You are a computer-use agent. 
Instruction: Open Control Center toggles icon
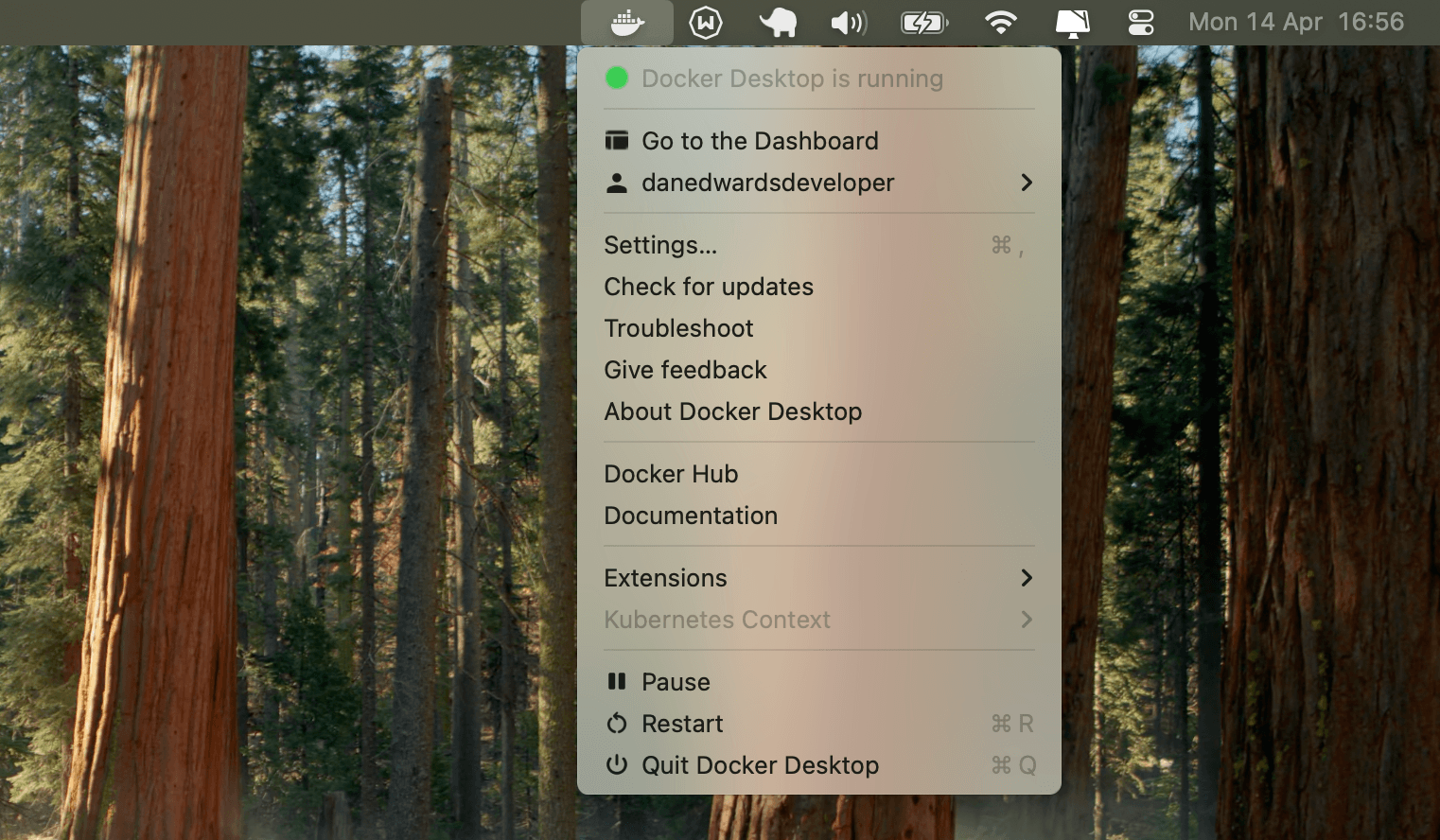[x=1141, y=22]
